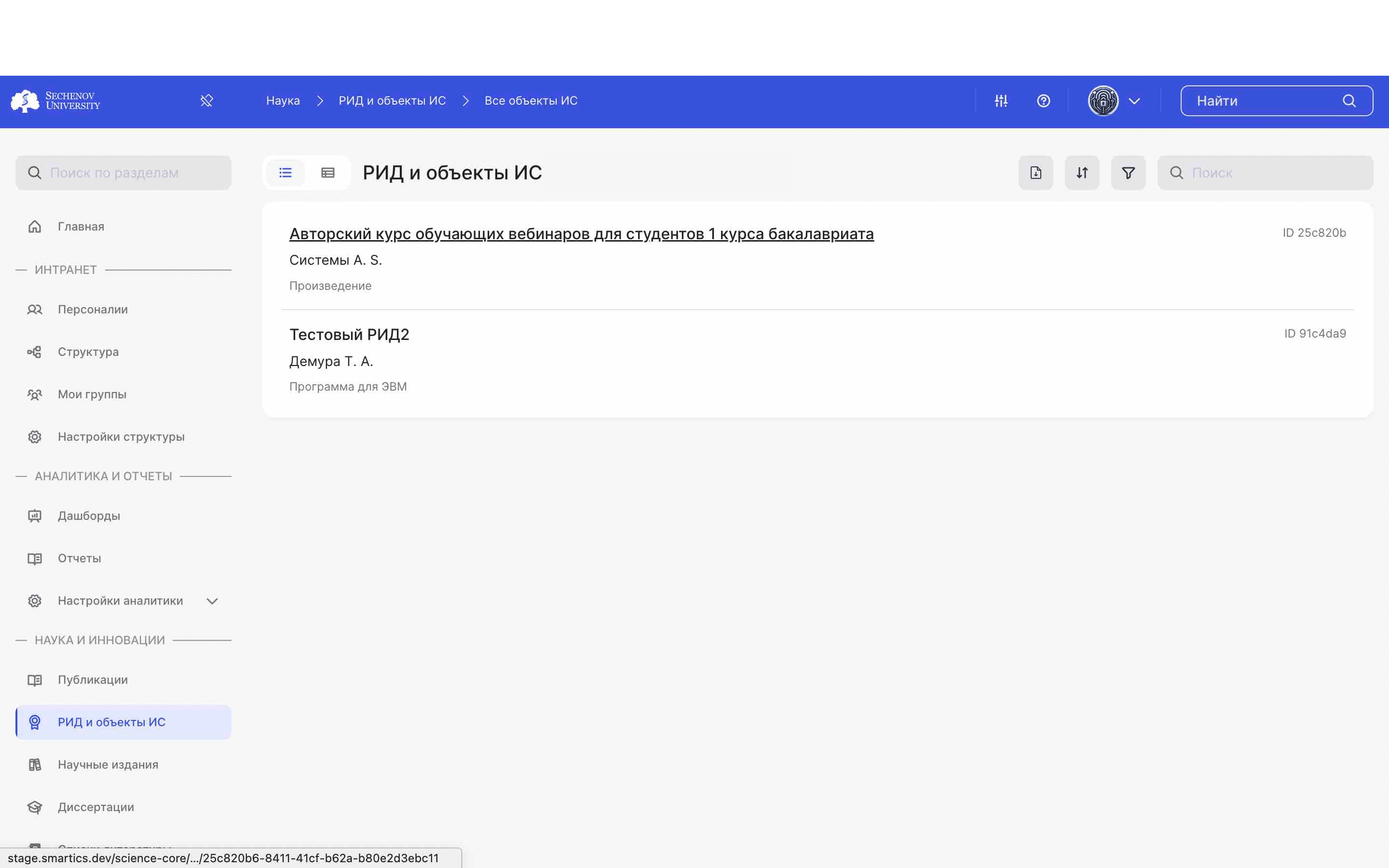Open Научные издания in the sidebar
Viewport: 1389px width, 868px height.
click(123, 765)
